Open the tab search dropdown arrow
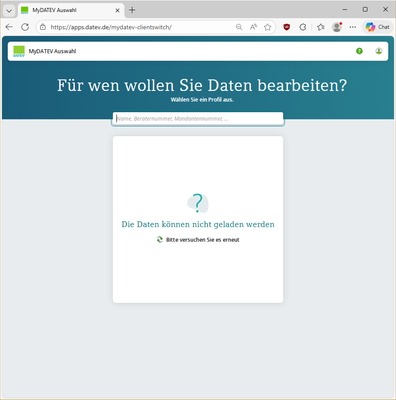This screenshot has width=396, height=400. click(9, 11)
